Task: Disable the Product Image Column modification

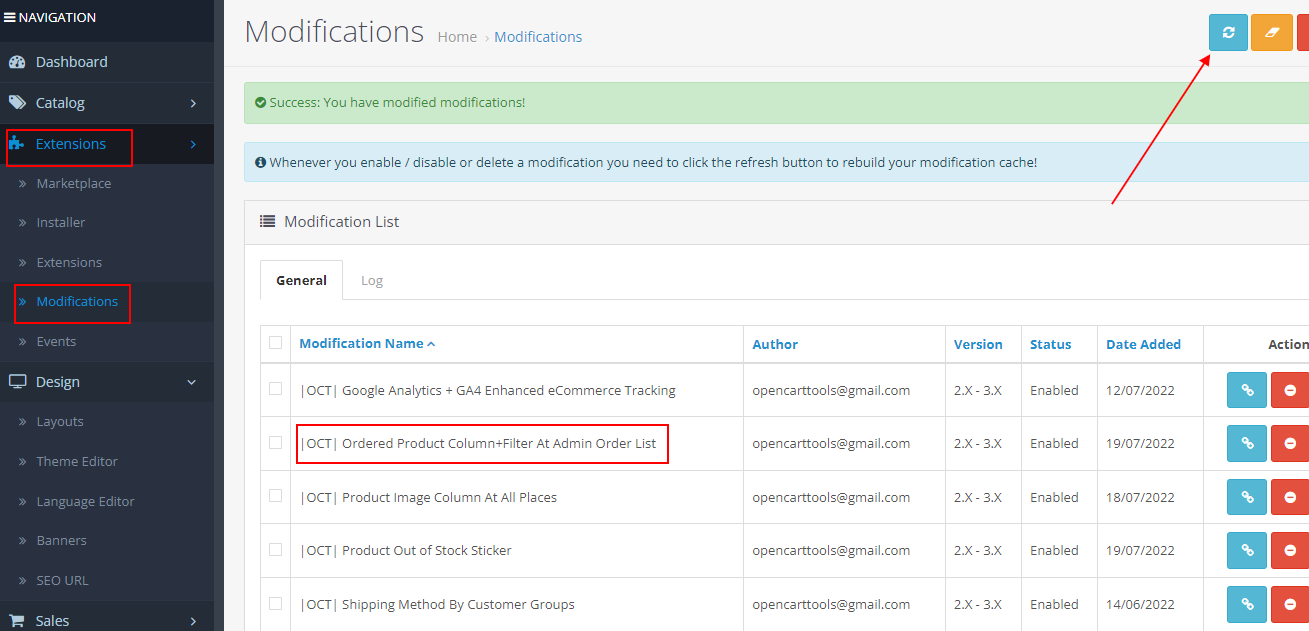Action: click(x=1290, y=496)
